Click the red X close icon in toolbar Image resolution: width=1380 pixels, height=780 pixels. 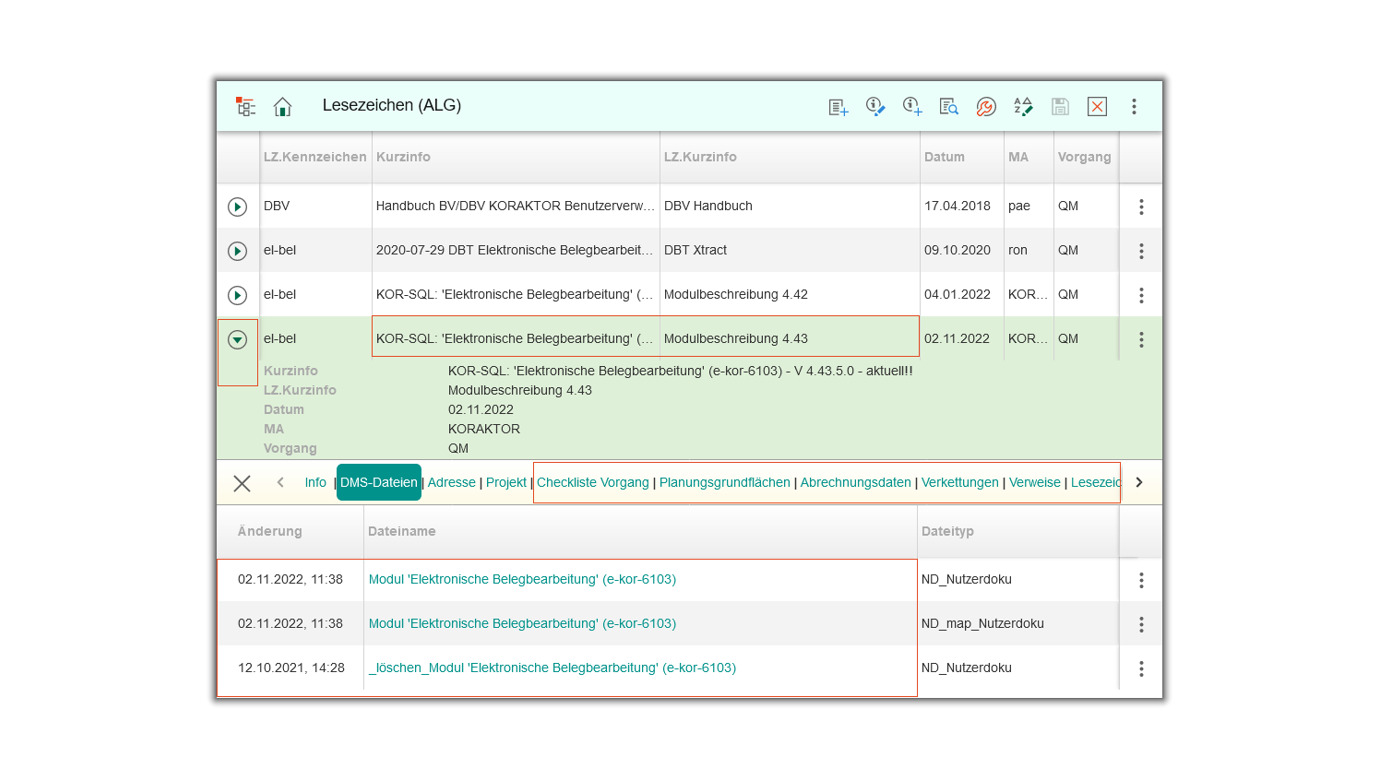pos(1097,106)
